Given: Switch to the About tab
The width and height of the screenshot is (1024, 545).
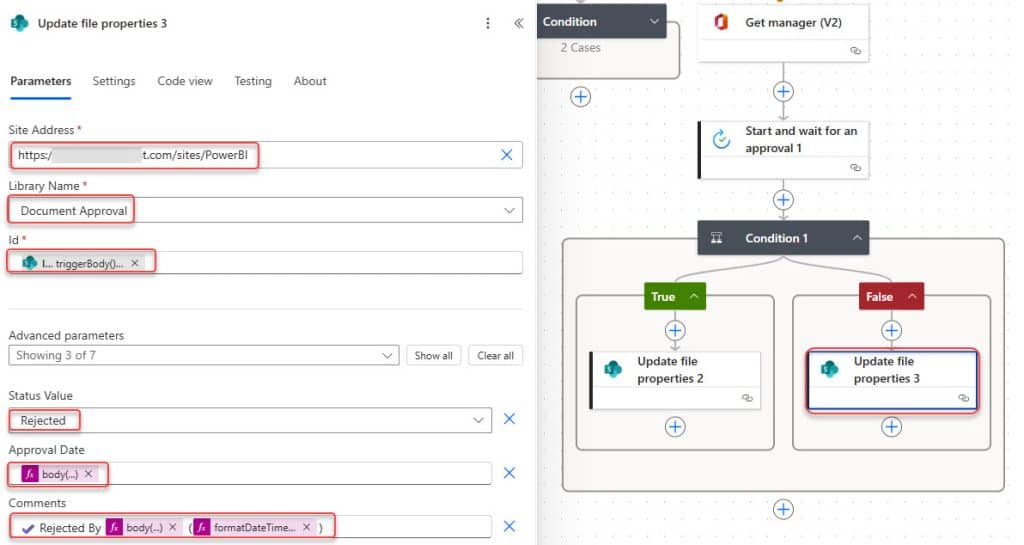Looking at the screenshot, I should click(310, 81).
